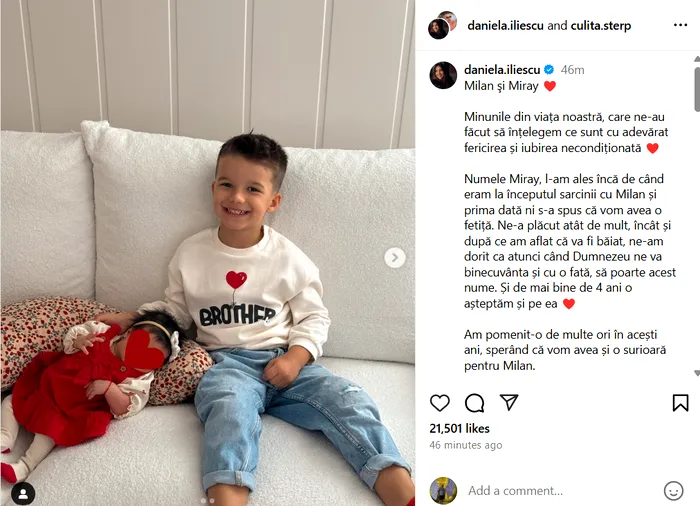View the 21,501 likes list
Viewport: 700px width, 506px height.
[459, 429]
